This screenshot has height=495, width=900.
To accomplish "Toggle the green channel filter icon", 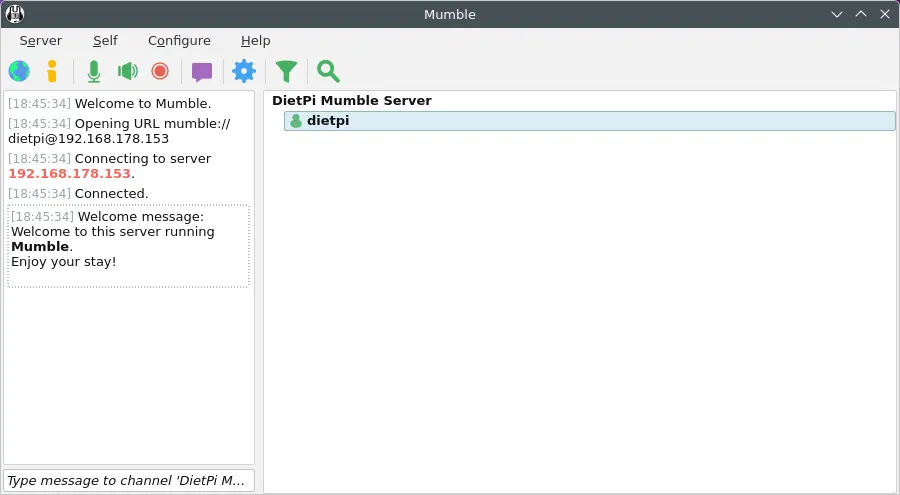I will 287,71.
